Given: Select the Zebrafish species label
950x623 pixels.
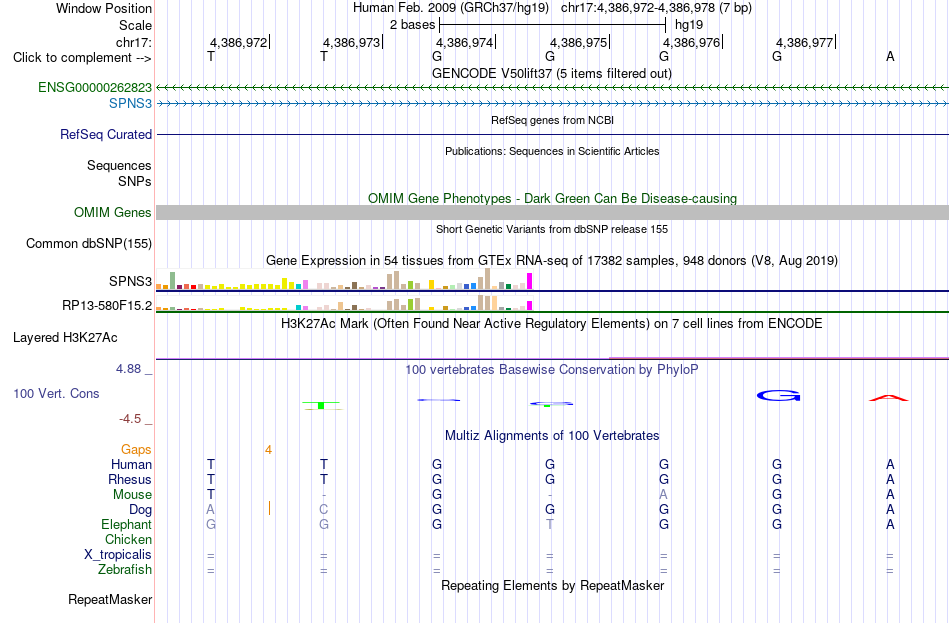Looking at the screenshot, I should (125, 570).
